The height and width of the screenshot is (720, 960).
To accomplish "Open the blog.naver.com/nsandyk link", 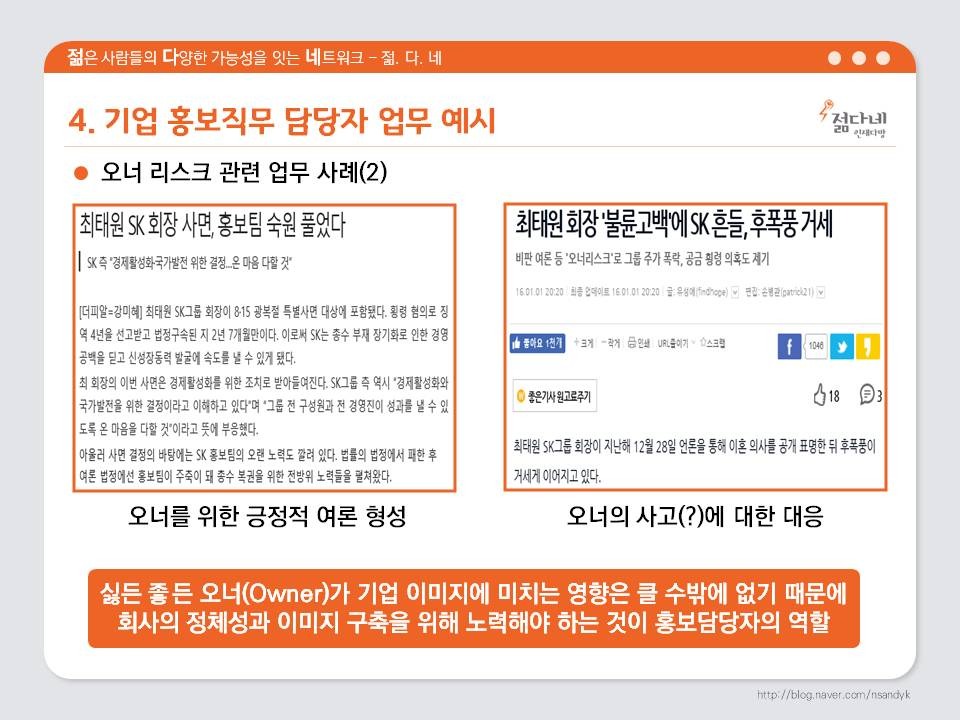I will [x=833, y=694].
